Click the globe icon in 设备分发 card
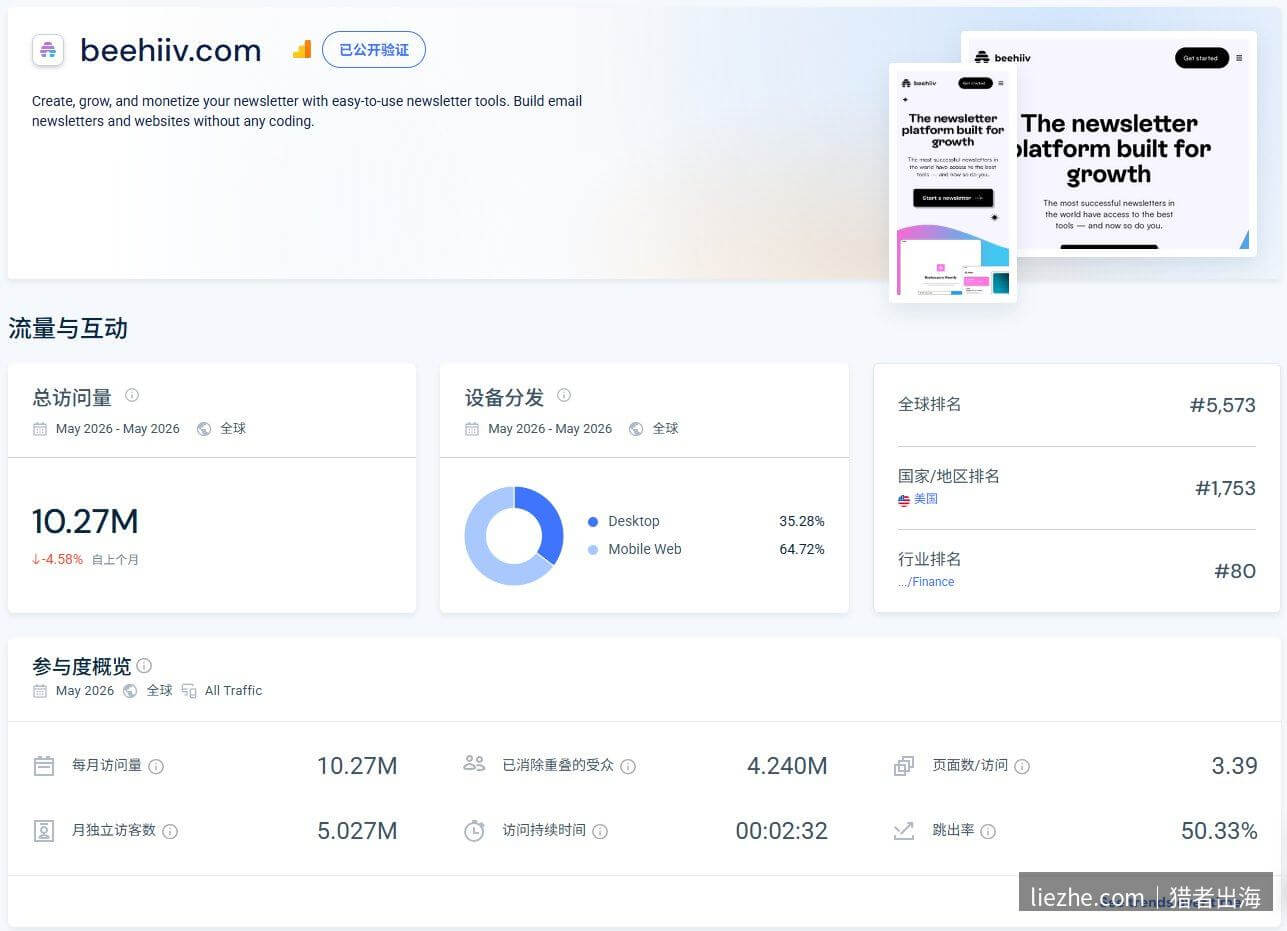Viewport: 1287px width, 931px height. [636, 429]
